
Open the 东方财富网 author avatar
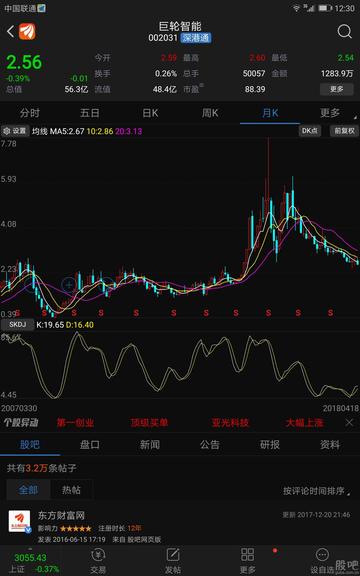[19, 521]
